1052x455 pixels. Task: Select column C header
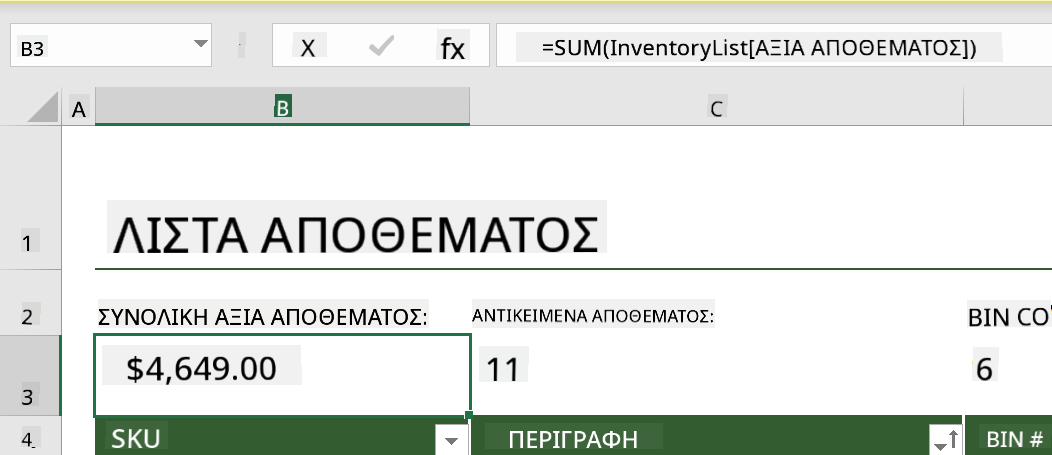717,108
